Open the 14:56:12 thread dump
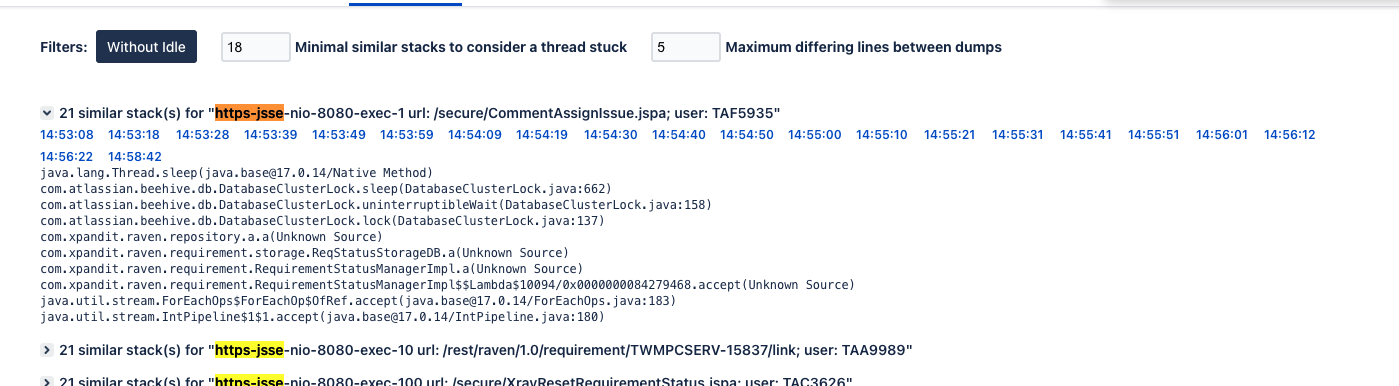The image size is (1399, 386). 1290,135
